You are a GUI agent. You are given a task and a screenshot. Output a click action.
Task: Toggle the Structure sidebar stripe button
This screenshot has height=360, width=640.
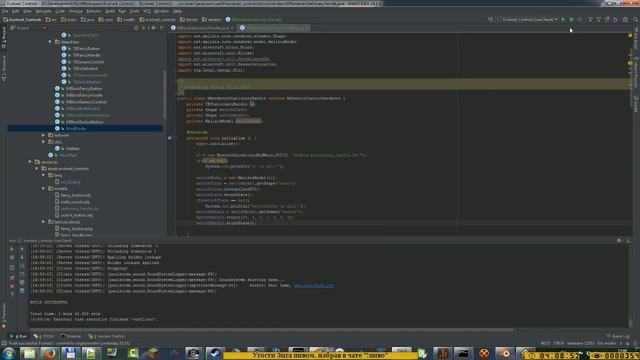point(4,69)
